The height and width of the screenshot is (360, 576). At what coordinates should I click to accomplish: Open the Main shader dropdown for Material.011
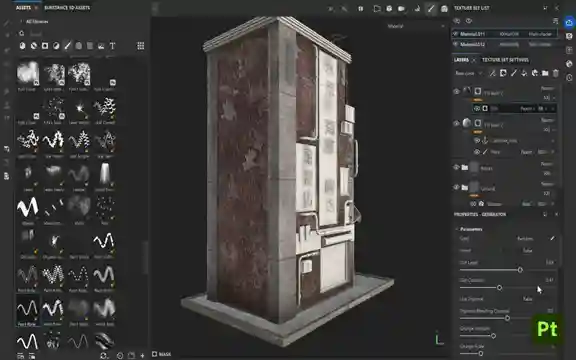pyautogui.click(x=540, y=34)
